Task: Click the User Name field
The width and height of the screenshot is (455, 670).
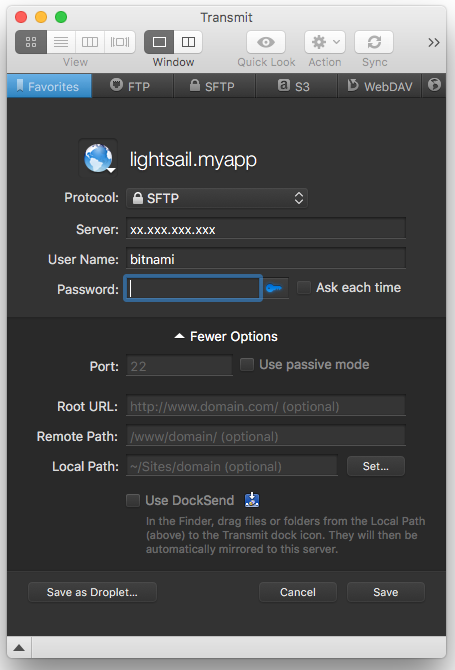Action: (x=266, y=259)
